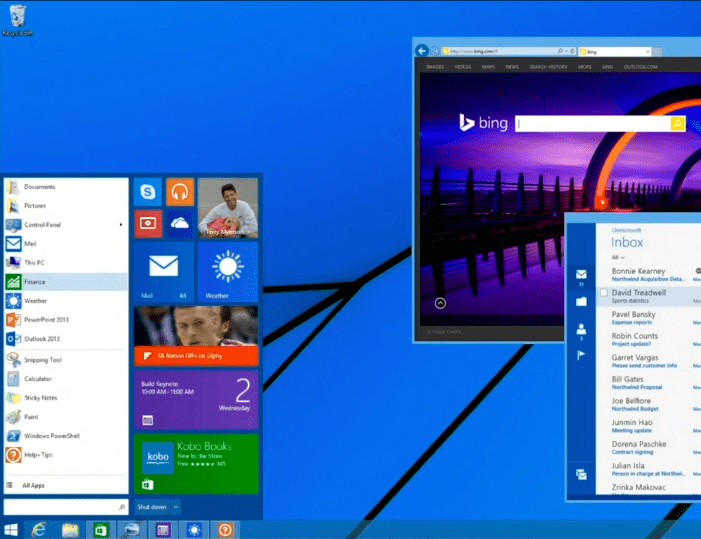Launch Outlook 2013 from the Start menu
Image resolution: width=701 pixels, height=539 pixels.
[66, 339]
